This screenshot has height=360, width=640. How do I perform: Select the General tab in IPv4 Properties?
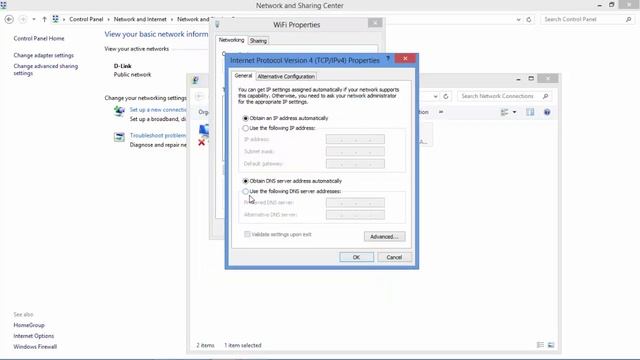(x=243, y=76)
